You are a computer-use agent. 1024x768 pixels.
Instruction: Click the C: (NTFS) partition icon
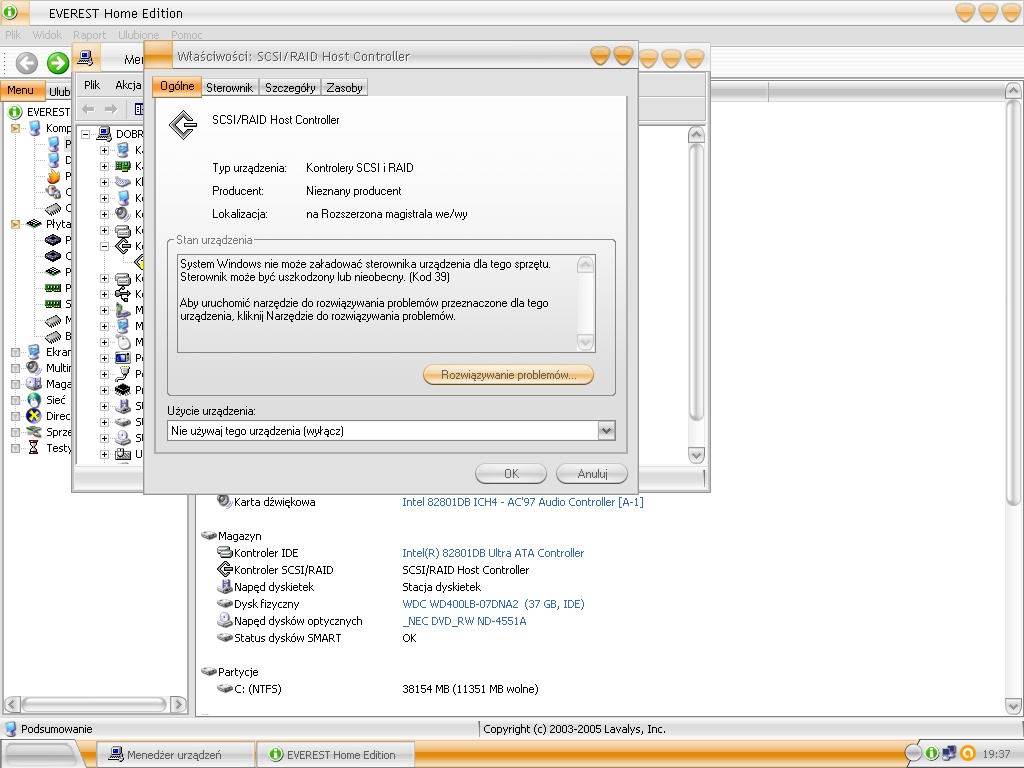(225, 688)
